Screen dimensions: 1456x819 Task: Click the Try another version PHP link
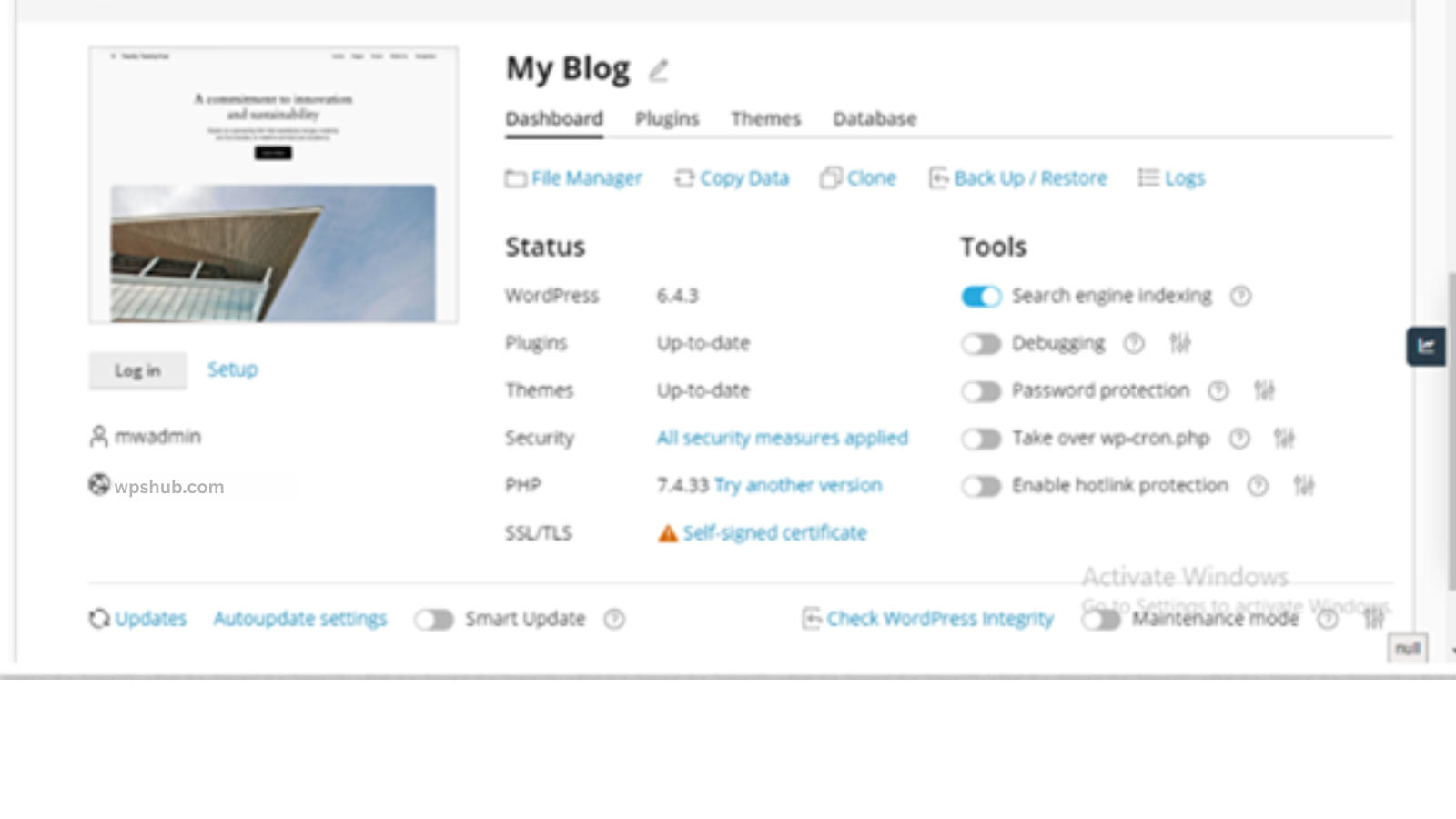(x=798, y=485)
